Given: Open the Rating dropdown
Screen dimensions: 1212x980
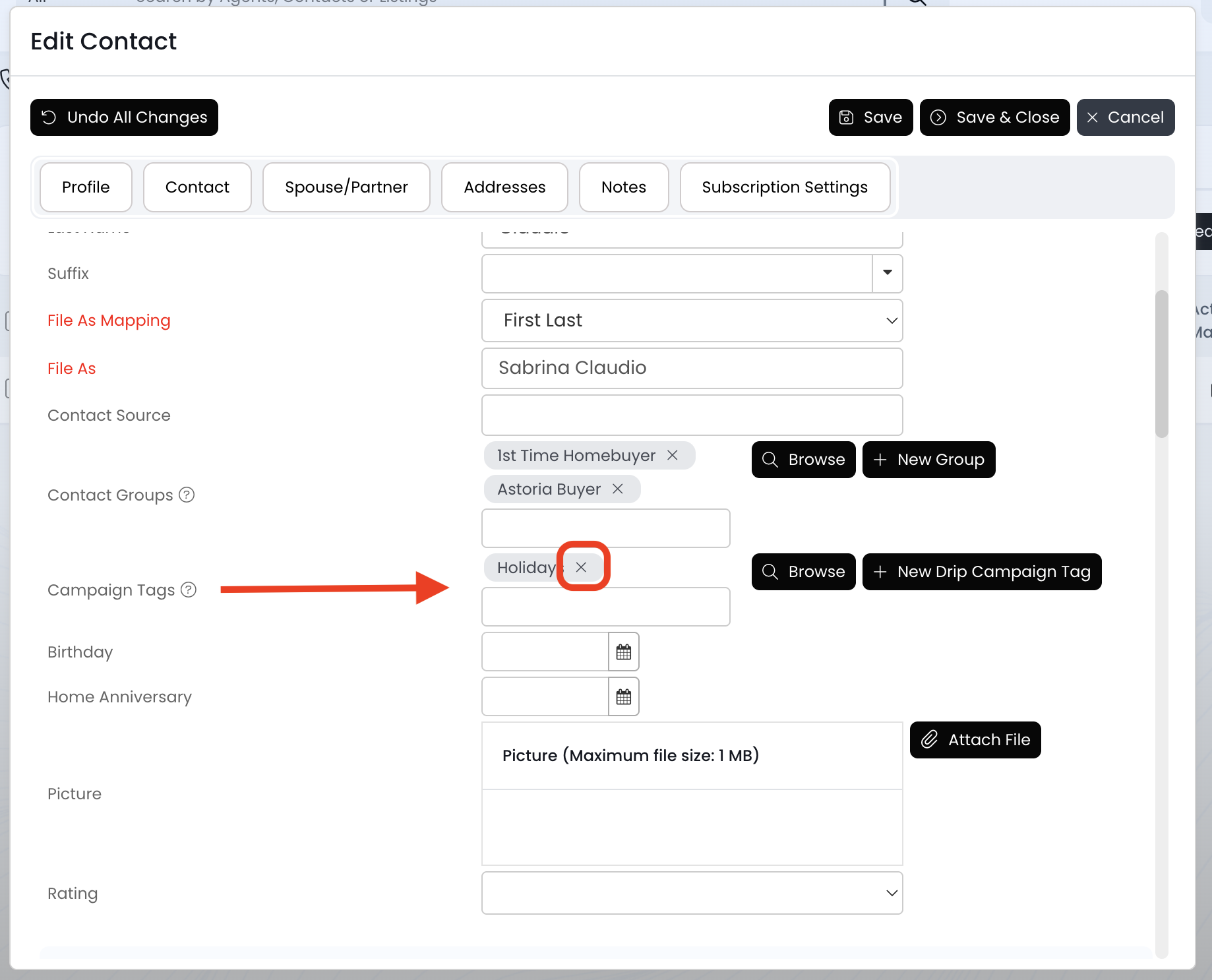Looking at the screenshot, I should pos(692,893).
